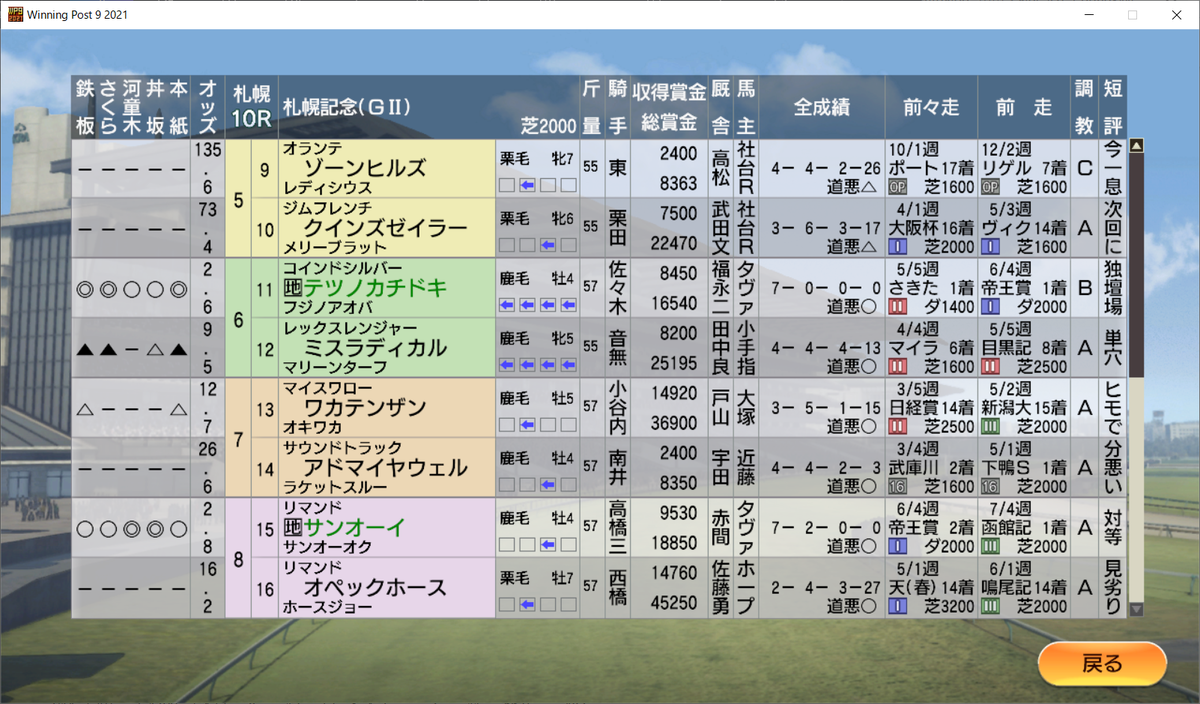1200x704 pixels.
Task: Select the horse name テツノカチドキ
Action: [376, 288]
